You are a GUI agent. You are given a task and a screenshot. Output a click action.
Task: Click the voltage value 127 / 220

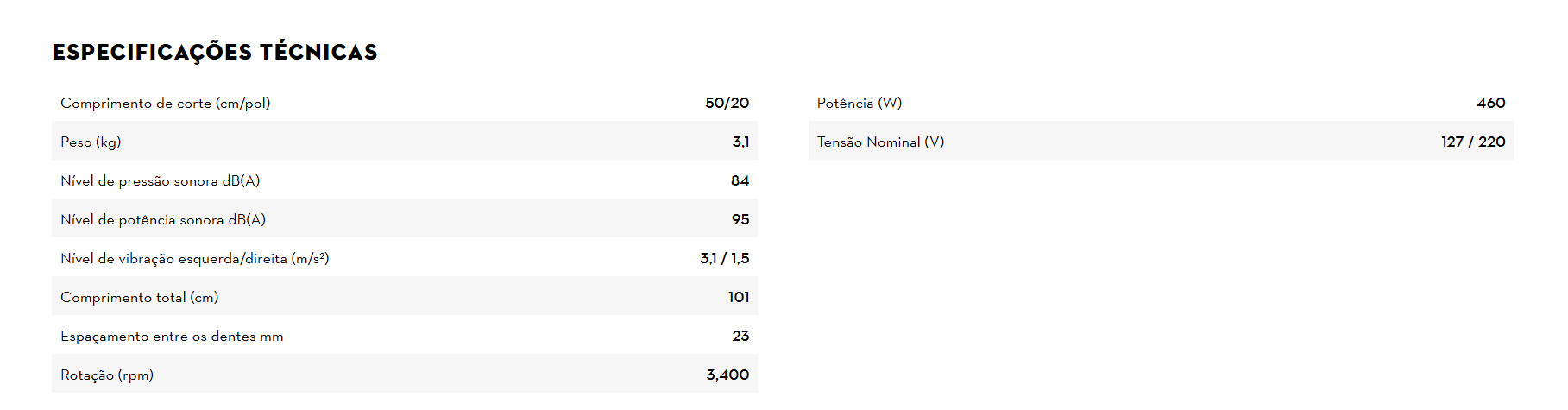pyautogui.click(x=1472, y=142)
